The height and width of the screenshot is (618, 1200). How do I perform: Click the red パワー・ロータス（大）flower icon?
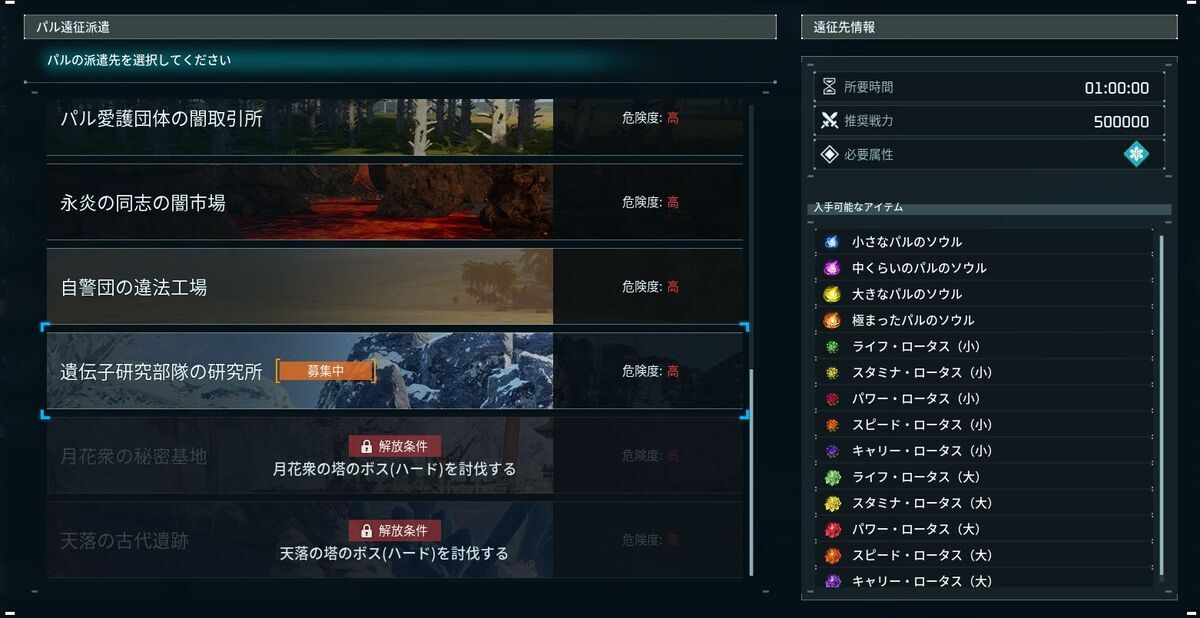(831, 529)
